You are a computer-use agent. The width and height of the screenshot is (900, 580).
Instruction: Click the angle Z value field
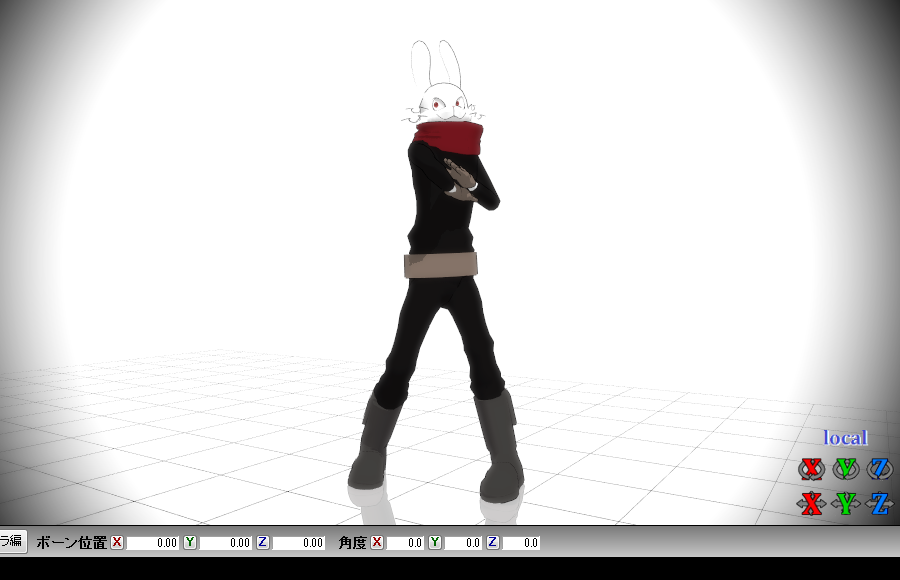click(x=521, y=543)
